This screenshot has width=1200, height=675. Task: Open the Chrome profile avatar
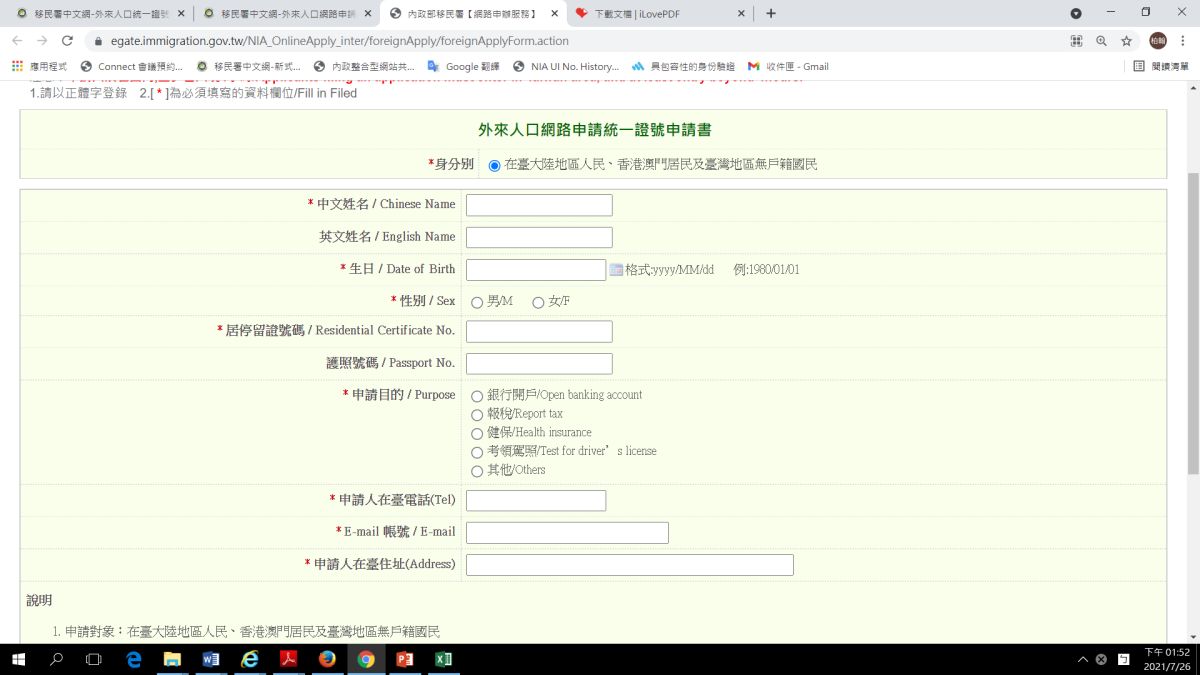[1157, 41]
